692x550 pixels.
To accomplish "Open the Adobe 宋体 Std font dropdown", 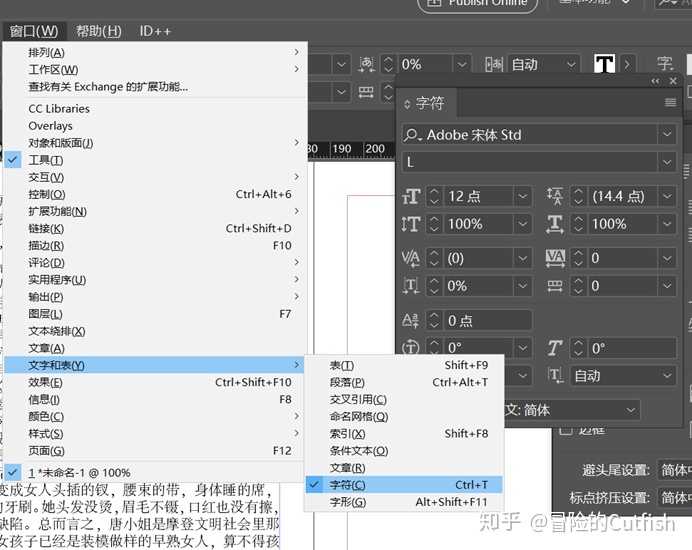I will (667, 135).
